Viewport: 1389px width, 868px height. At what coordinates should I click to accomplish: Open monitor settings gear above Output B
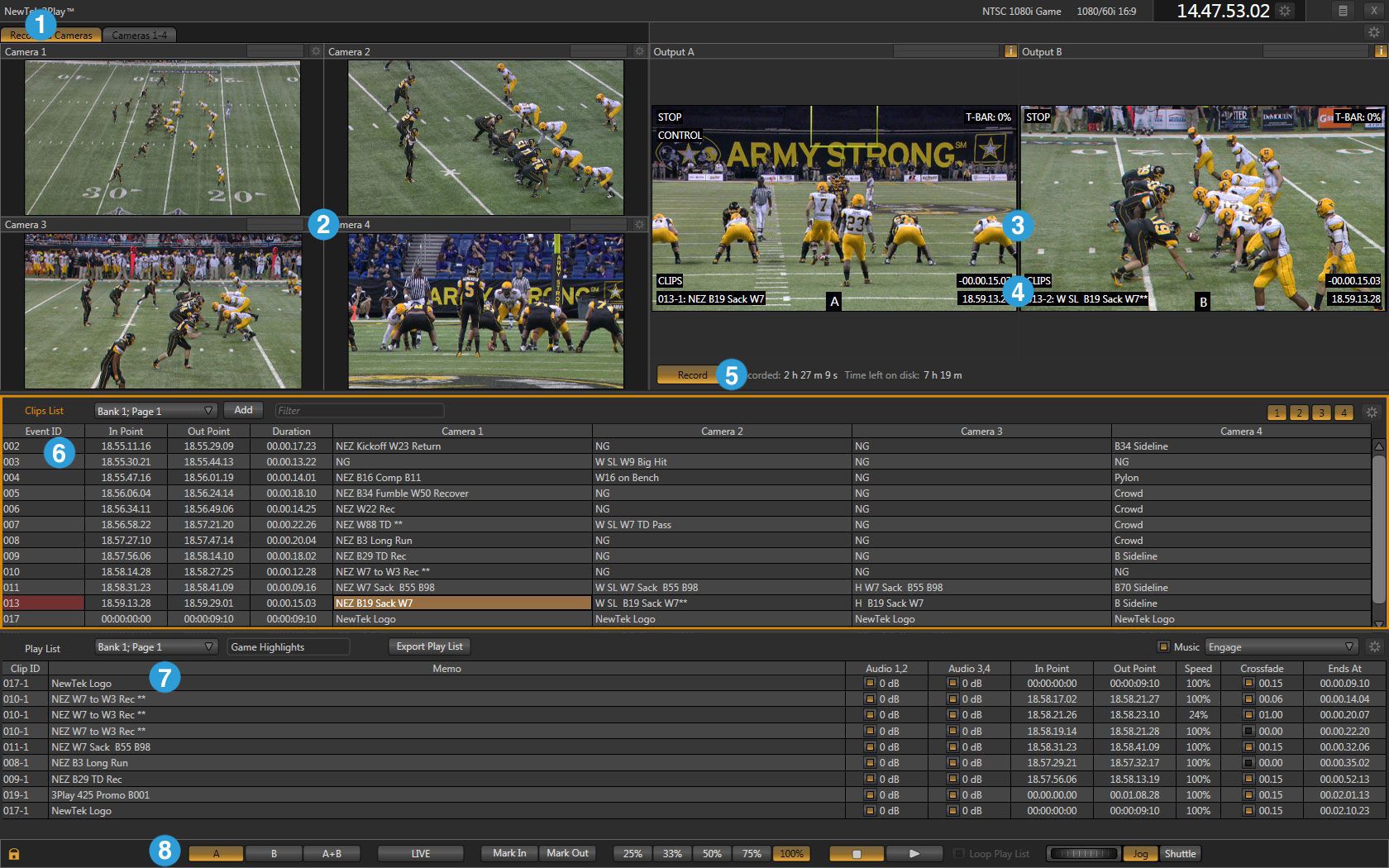(1374, 32)
